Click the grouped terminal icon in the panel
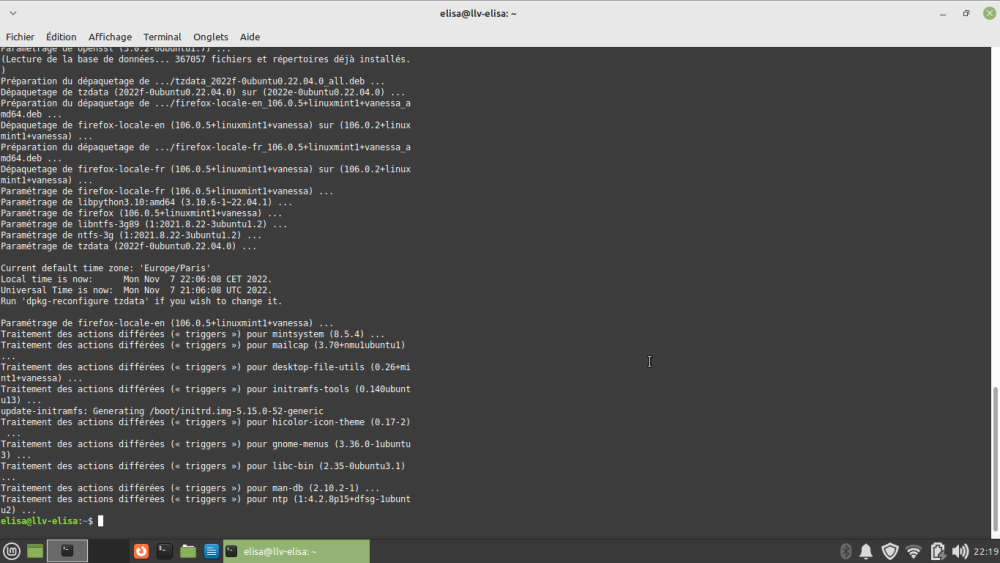This screenshot has height=563, width=1000. pyautogui.click(x=67, y=551)
